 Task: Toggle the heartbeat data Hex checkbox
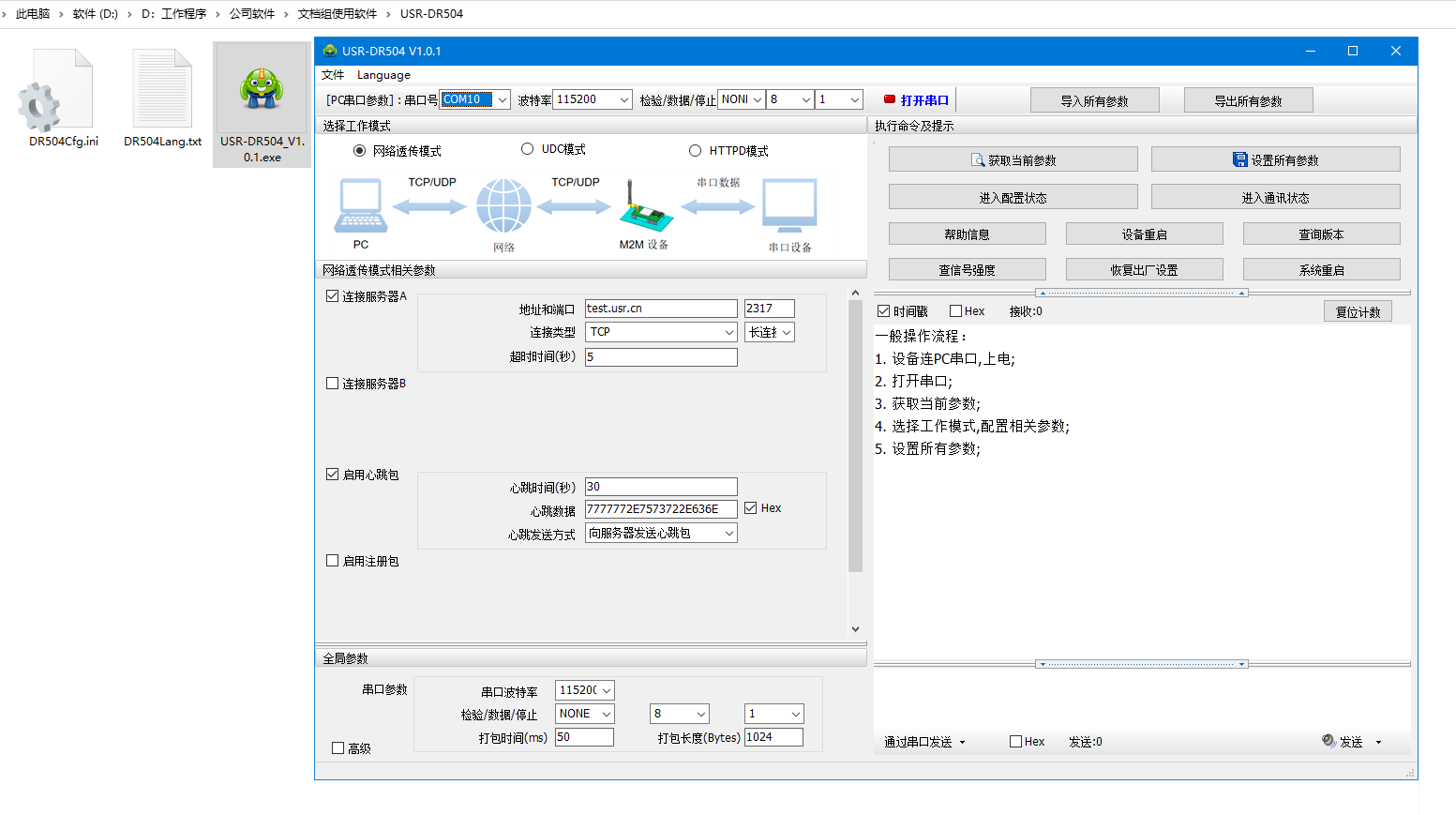tap(751, 508)
